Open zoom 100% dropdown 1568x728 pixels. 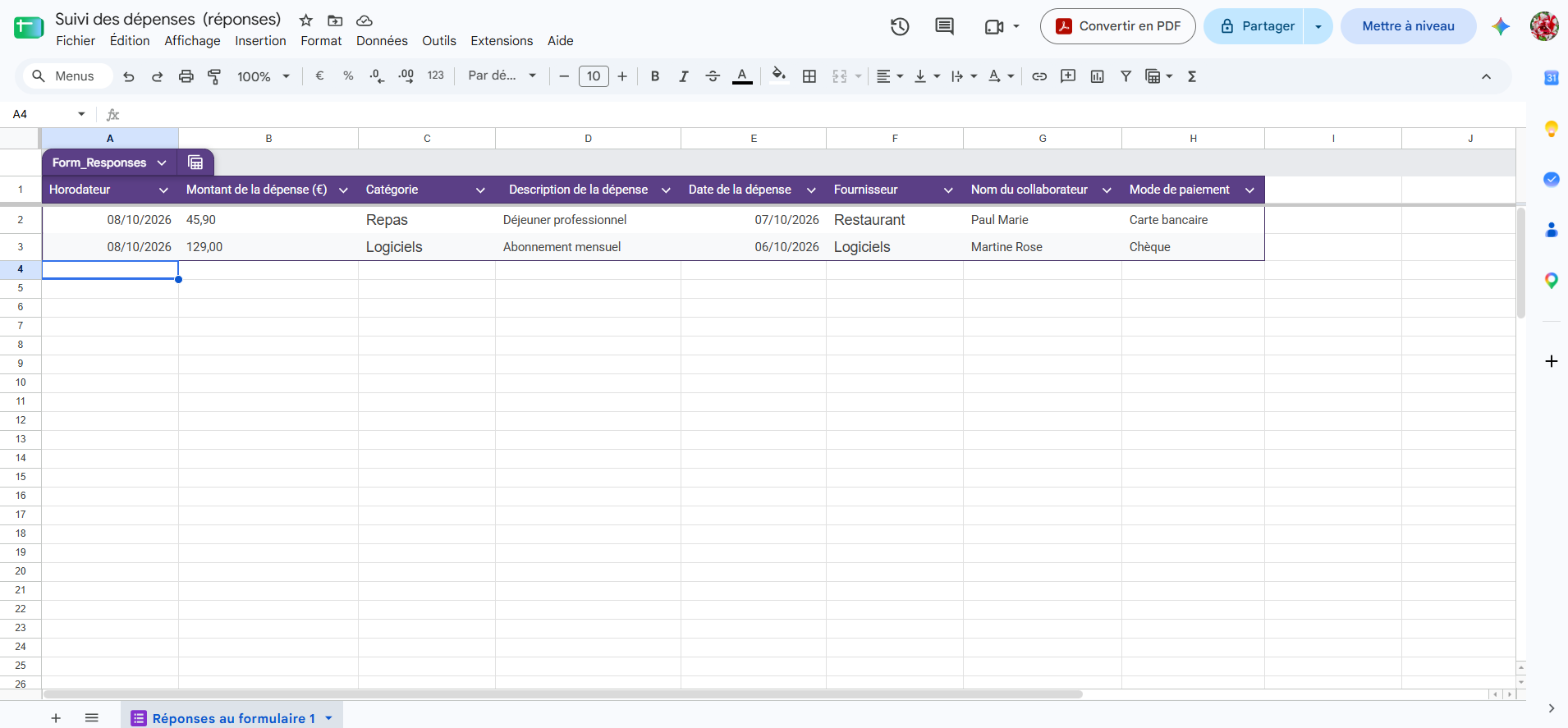[x=264, y=76]
